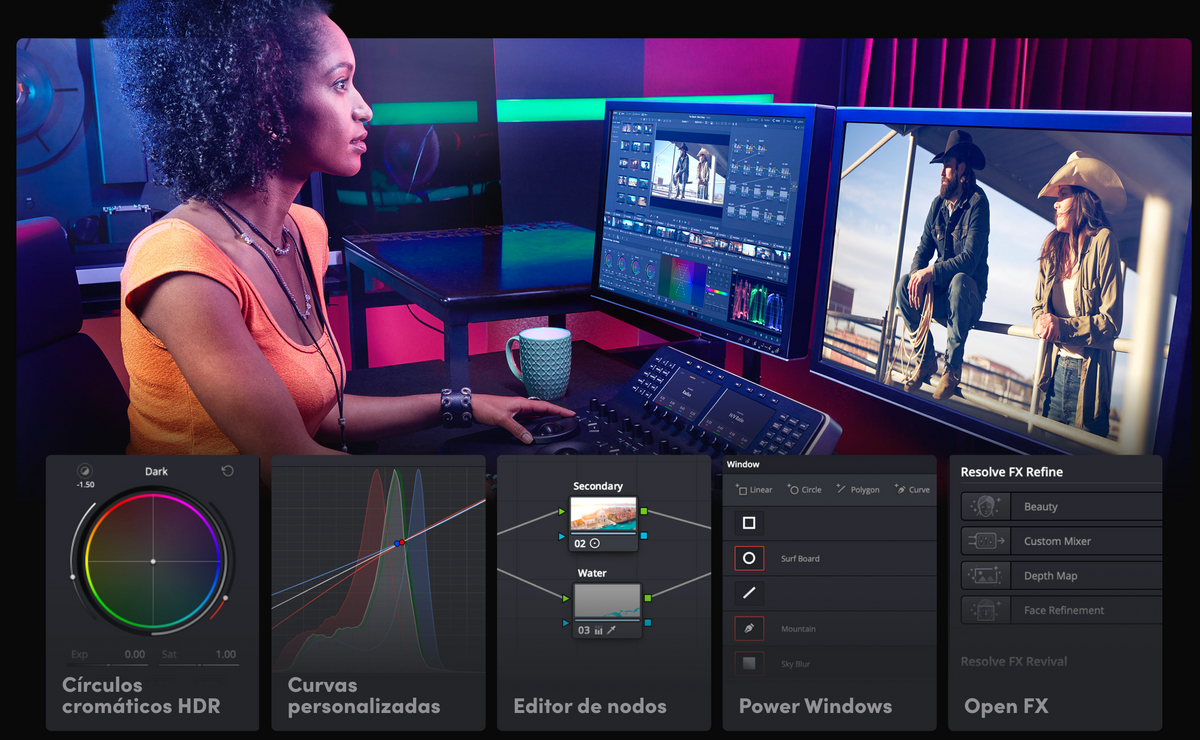Click the Sky Blur window label
Image resolution: width=1200 pixels, height=740 pixels.
click(796, 664)
